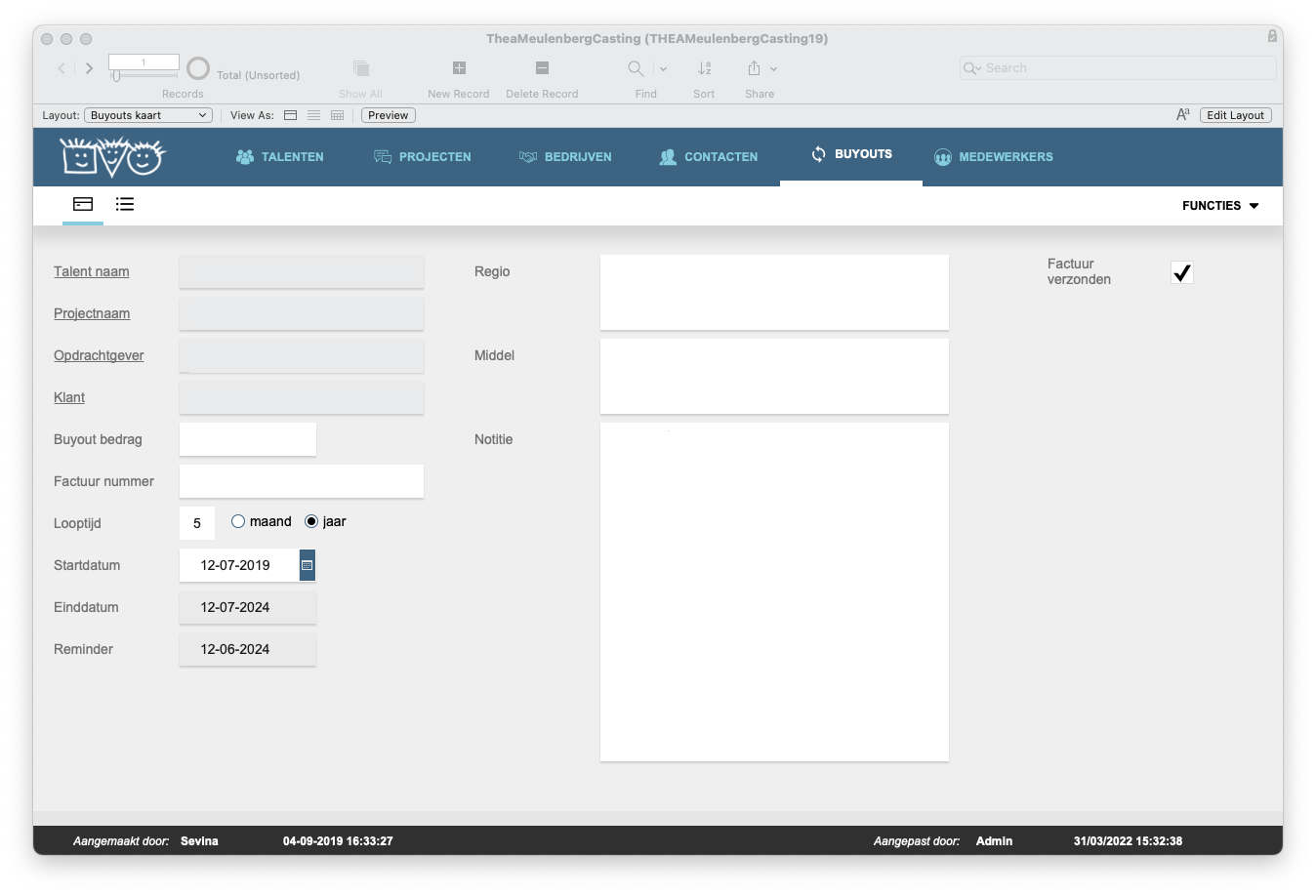Click the Preview button
Screen dimensions: 1316x896
(389, 115)
